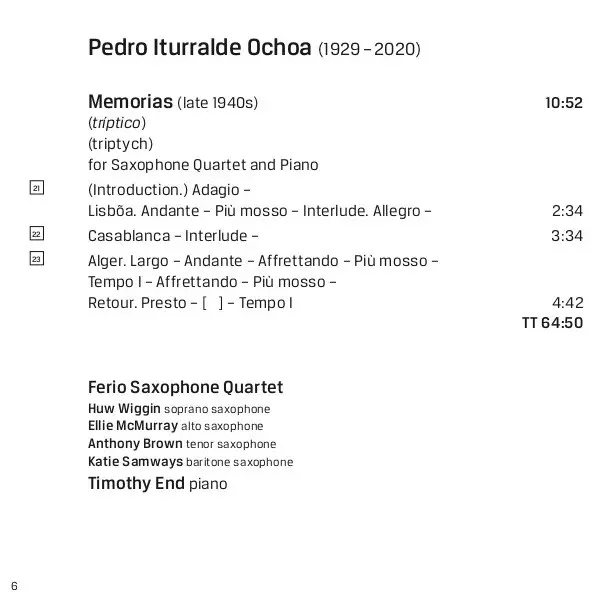Click the 2:34 track timing
This screenshot has height=600, width=600.
click(566, 211)
